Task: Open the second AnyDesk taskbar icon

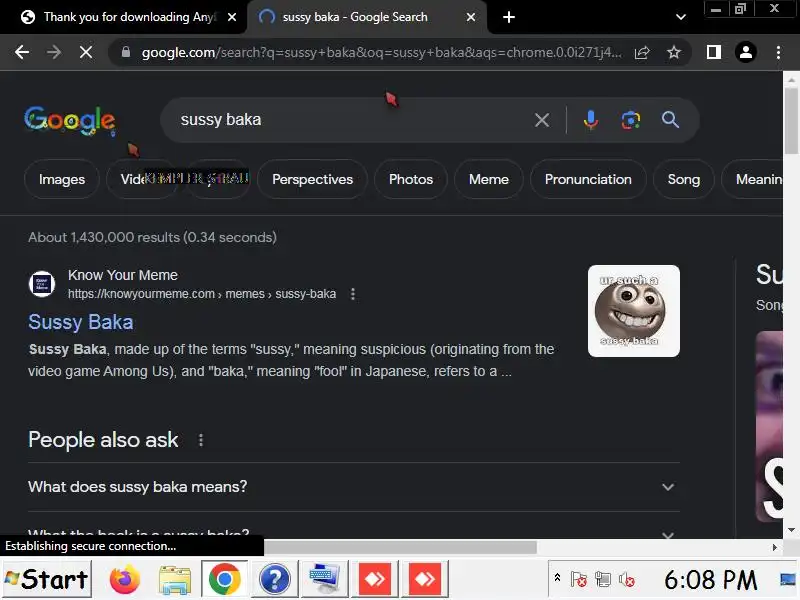Action: click(424, 579)
